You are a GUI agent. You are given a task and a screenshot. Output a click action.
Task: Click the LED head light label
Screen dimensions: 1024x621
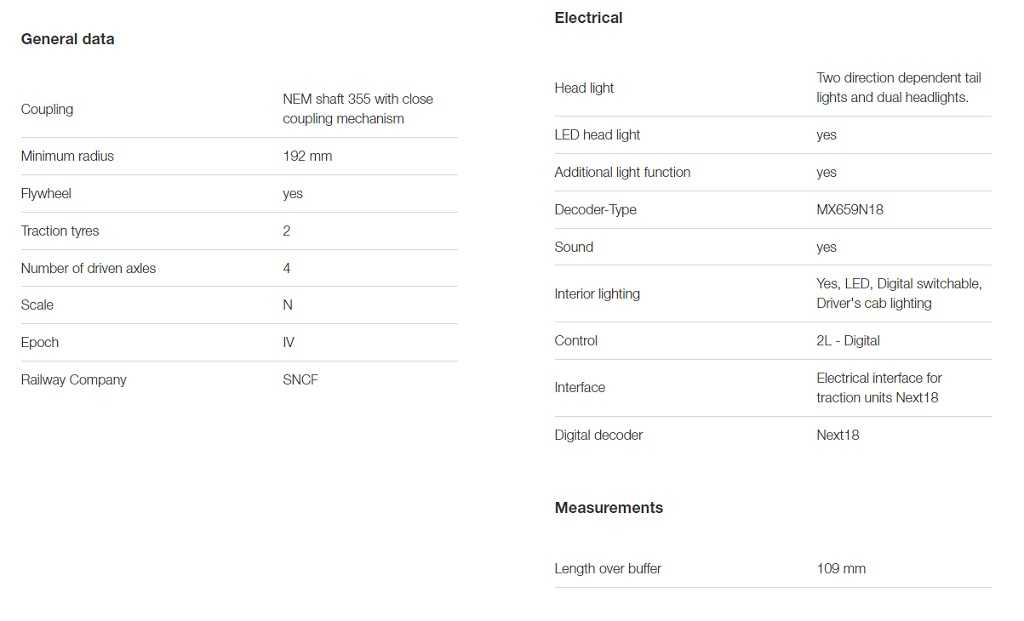(x=597, y=135)
